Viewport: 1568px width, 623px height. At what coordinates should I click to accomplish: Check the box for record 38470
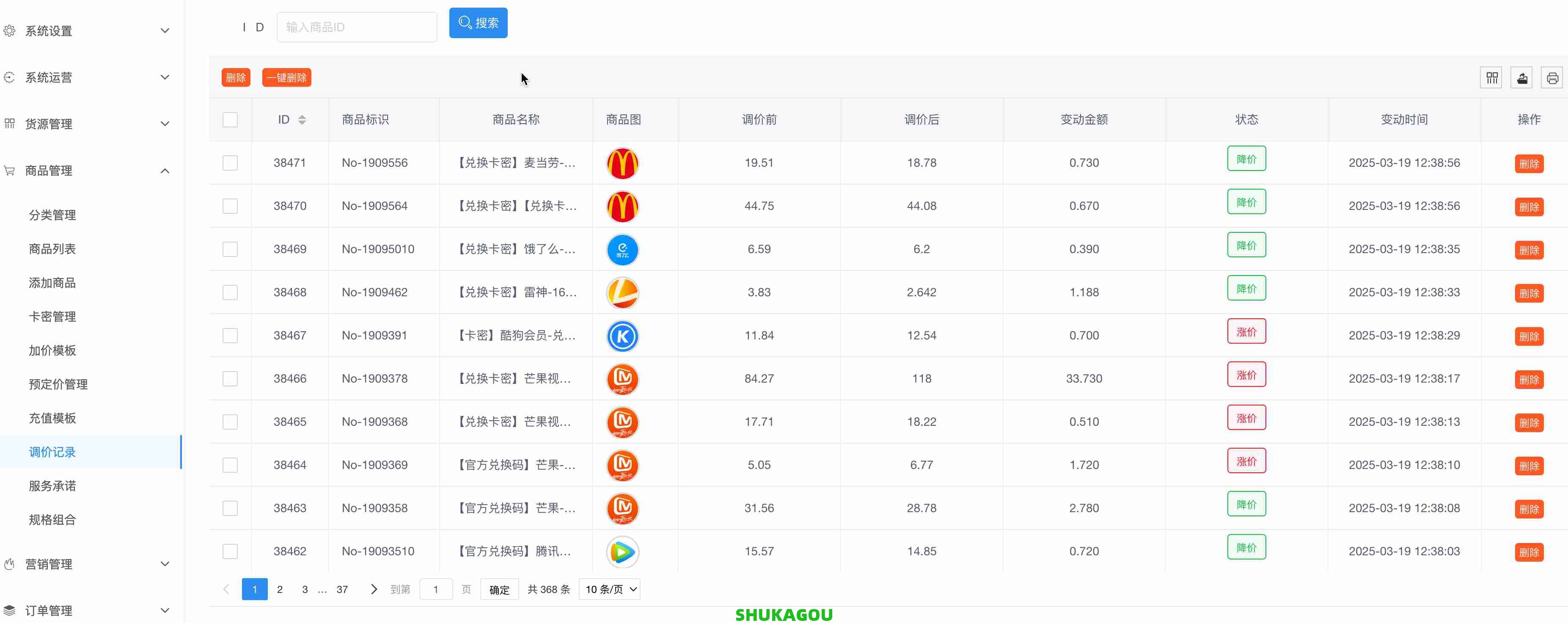(230, 207)
